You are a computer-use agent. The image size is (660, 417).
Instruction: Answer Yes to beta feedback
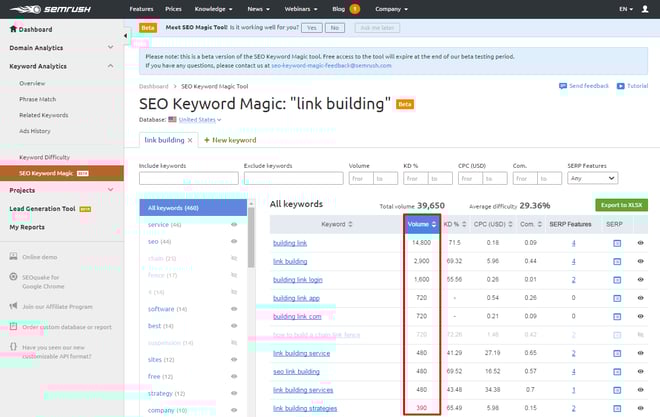pos(311,28)
